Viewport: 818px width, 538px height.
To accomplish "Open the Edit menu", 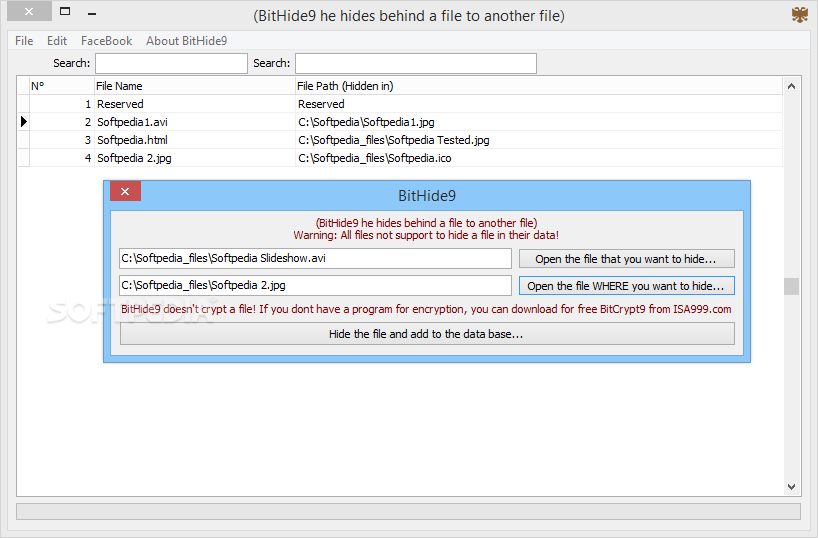I will coord(57,41).
